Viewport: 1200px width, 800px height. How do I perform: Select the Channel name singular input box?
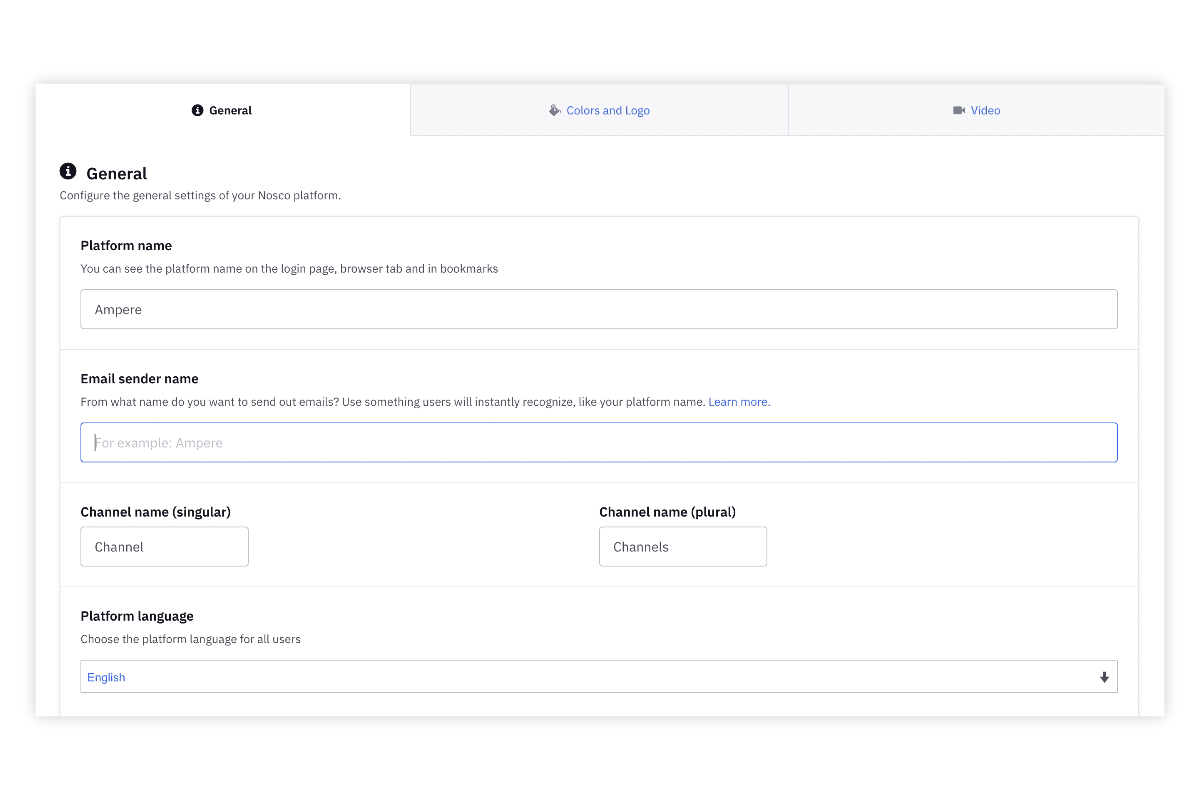[x=164, y=547]
